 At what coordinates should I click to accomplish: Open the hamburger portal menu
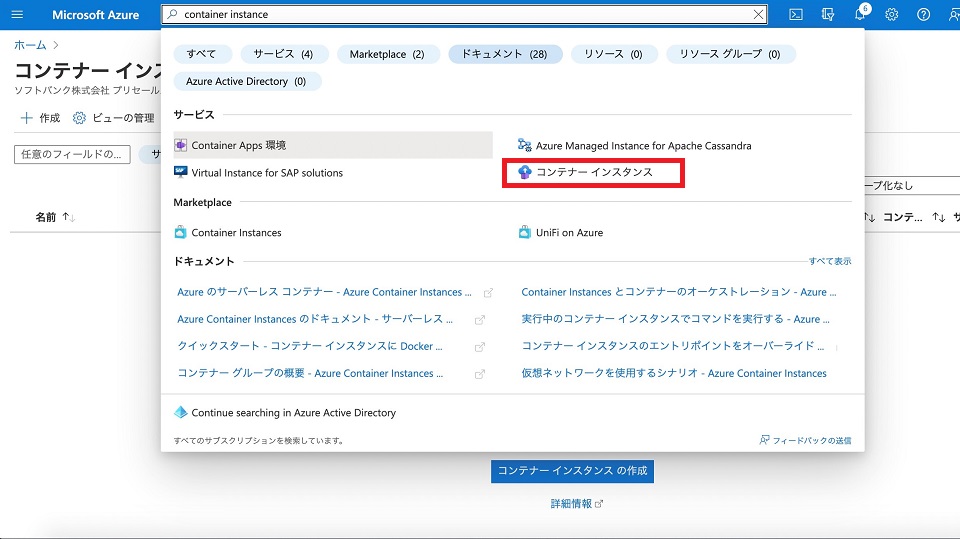16,15
